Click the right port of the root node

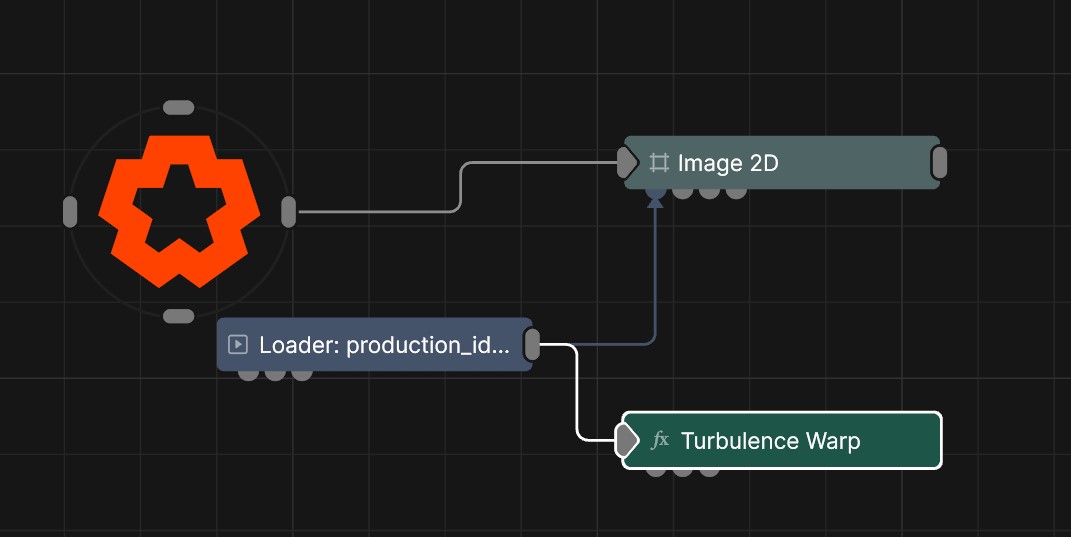288,212
